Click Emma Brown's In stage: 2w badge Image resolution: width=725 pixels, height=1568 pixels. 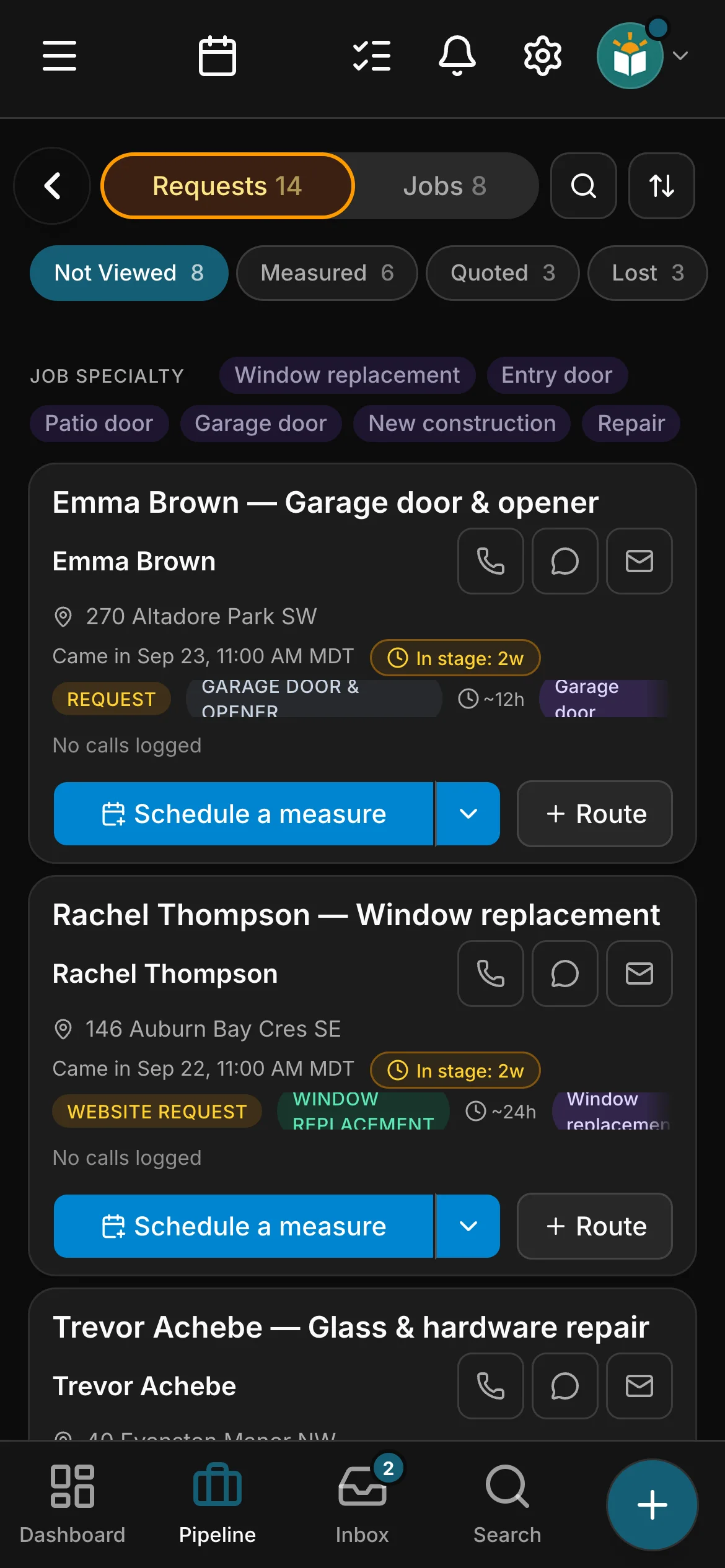tap(455, 658)
